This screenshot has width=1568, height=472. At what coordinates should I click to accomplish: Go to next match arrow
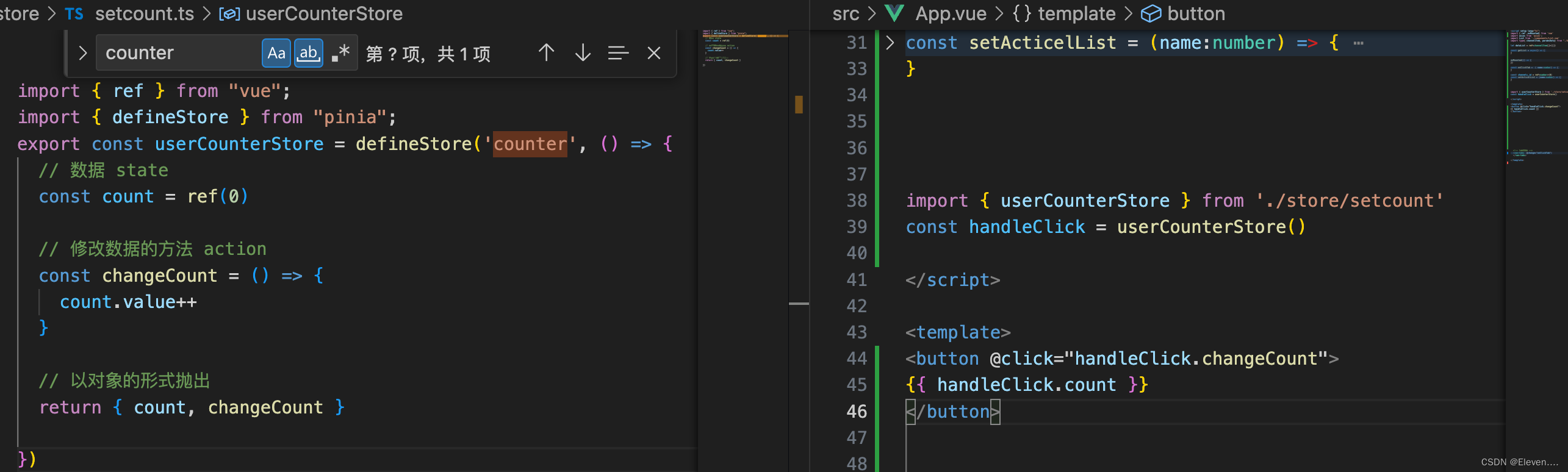point(583,53)
